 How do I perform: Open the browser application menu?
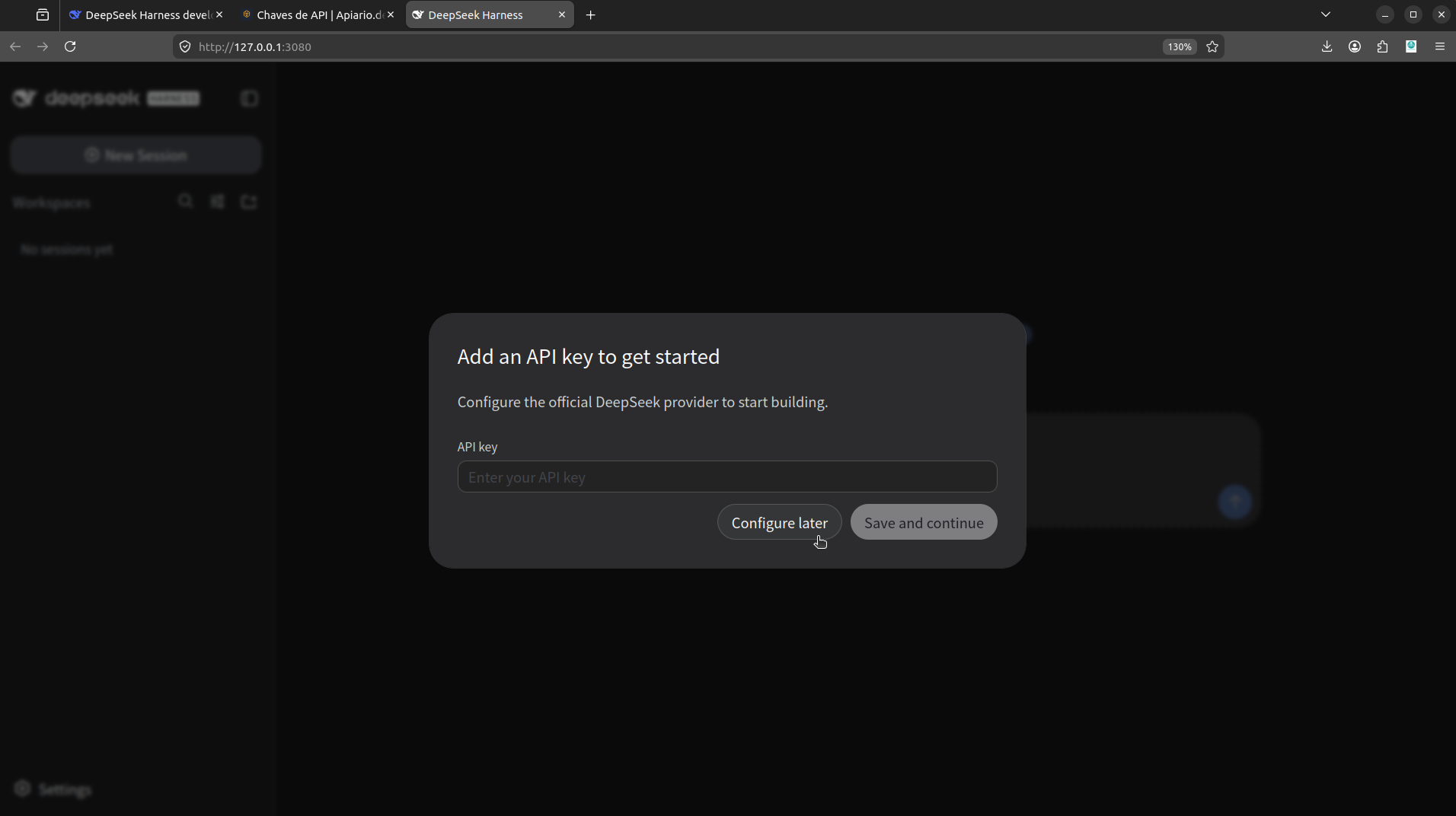[x=1440, y=46]
